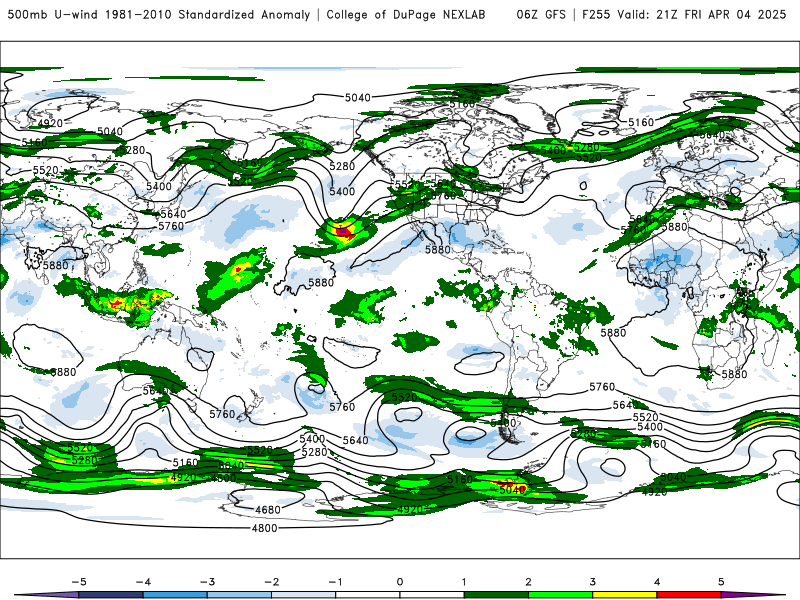Click the '4680' contour label near Antarctica
Screen dimensions: 800x600
click(268, 510)
